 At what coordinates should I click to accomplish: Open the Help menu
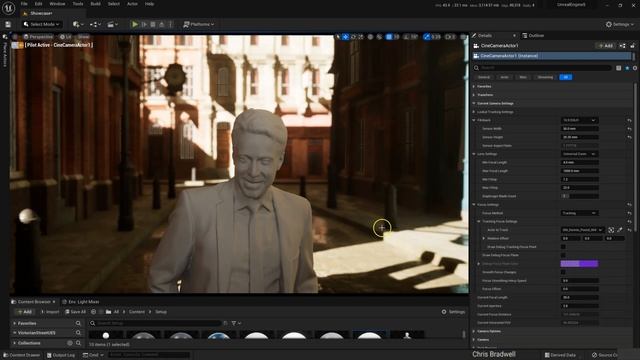[149, 4]
